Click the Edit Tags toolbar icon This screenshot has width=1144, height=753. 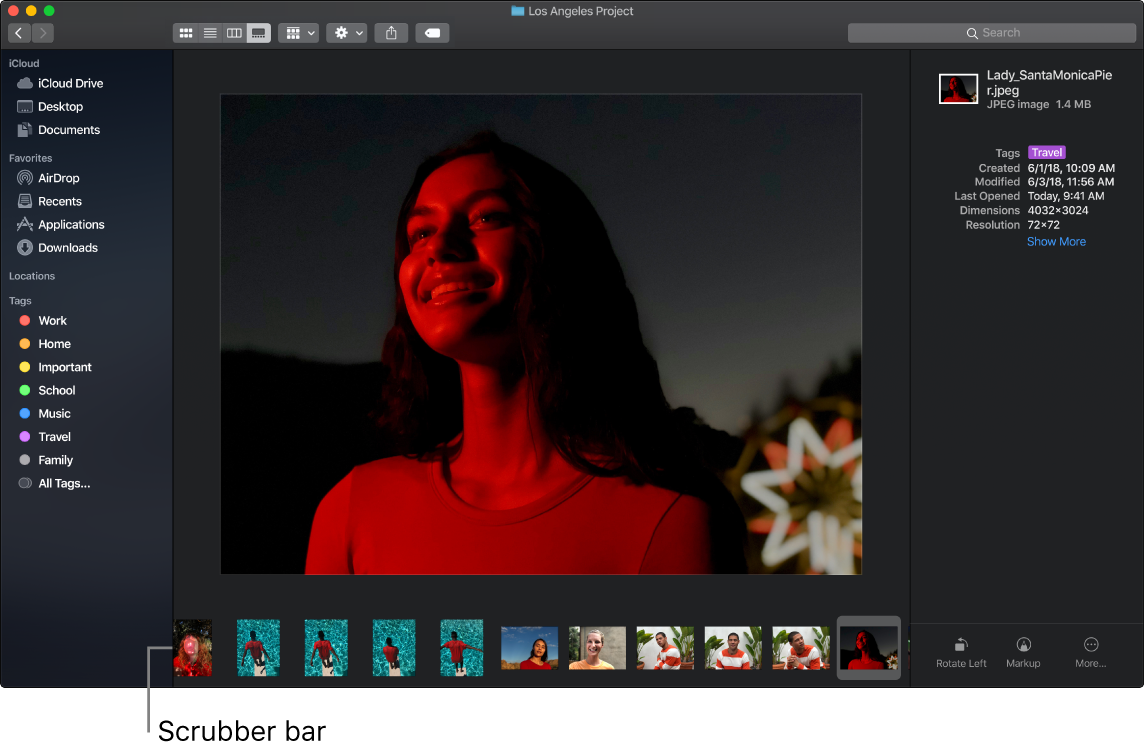coord(432,32)
